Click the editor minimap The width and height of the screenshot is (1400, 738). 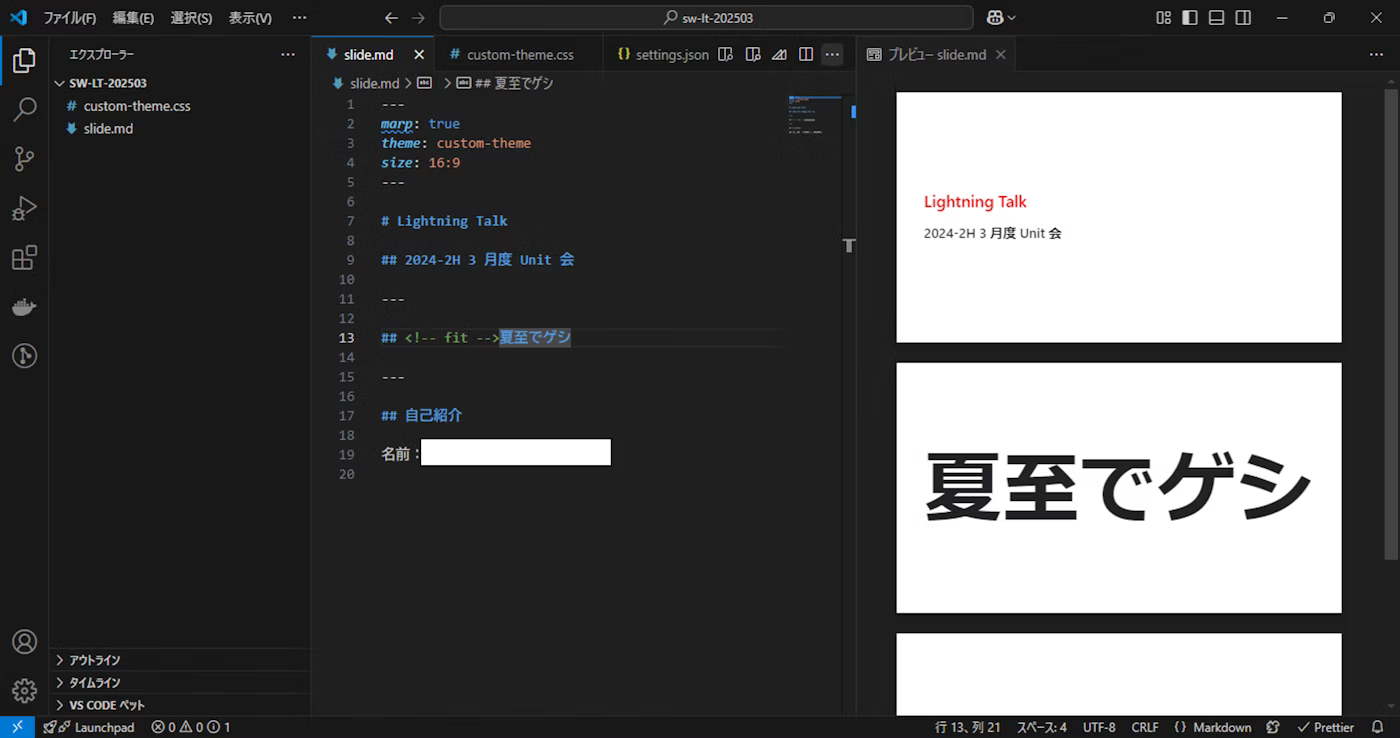click(x=815, y=115)
